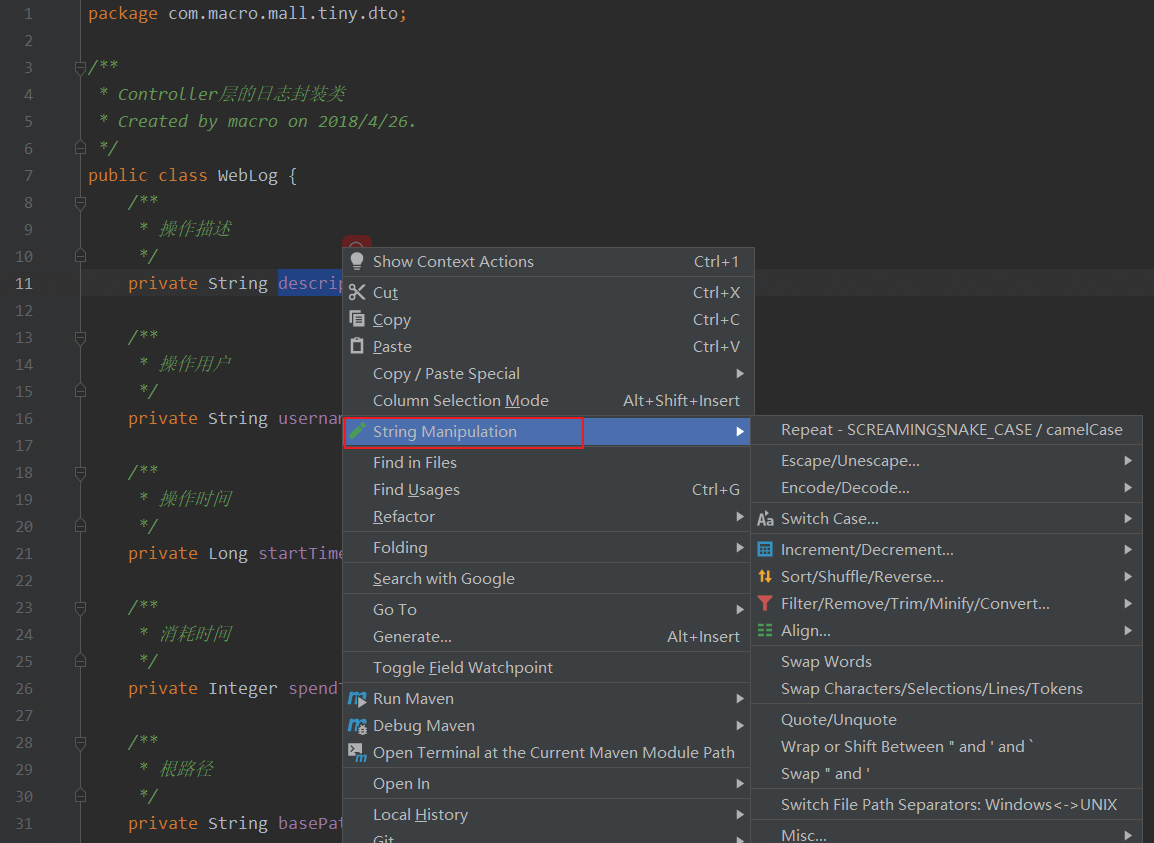This screenshot has height=843, width=1154.
Task: Click the class name WebLog
Action: tap(247, 175)
